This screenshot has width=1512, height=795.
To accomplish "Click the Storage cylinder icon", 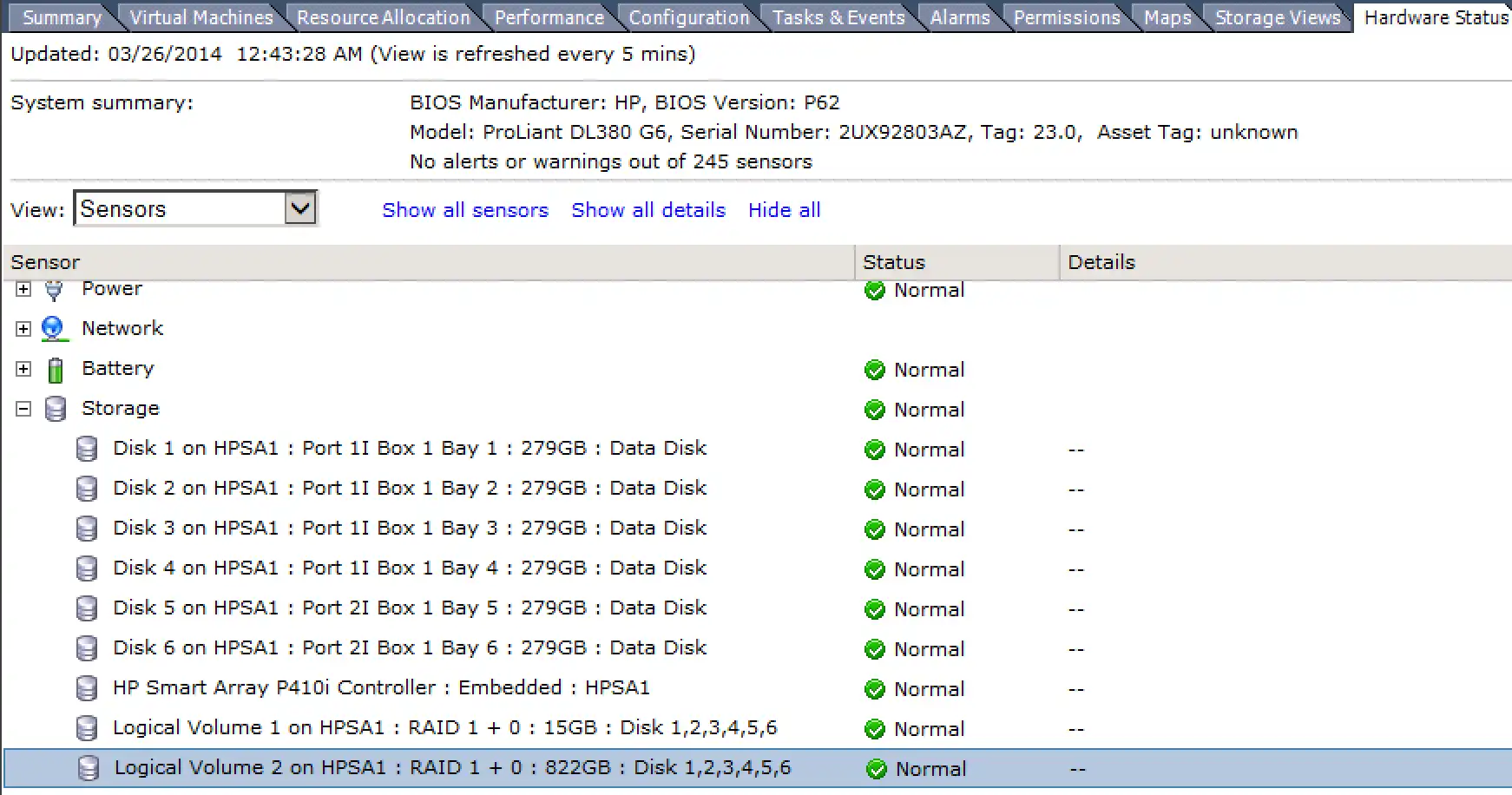I will (56, 409).
